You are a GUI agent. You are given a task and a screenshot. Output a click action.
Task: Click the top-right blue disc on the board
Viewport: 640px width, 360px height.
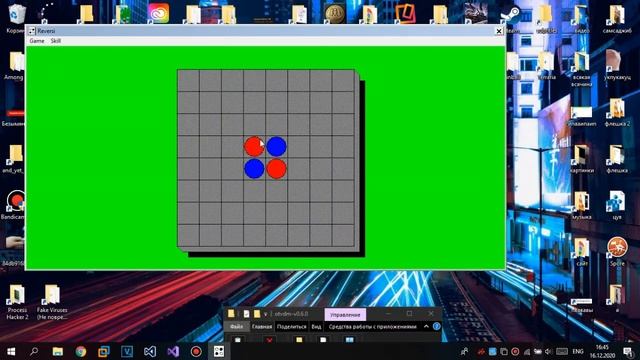276,147
